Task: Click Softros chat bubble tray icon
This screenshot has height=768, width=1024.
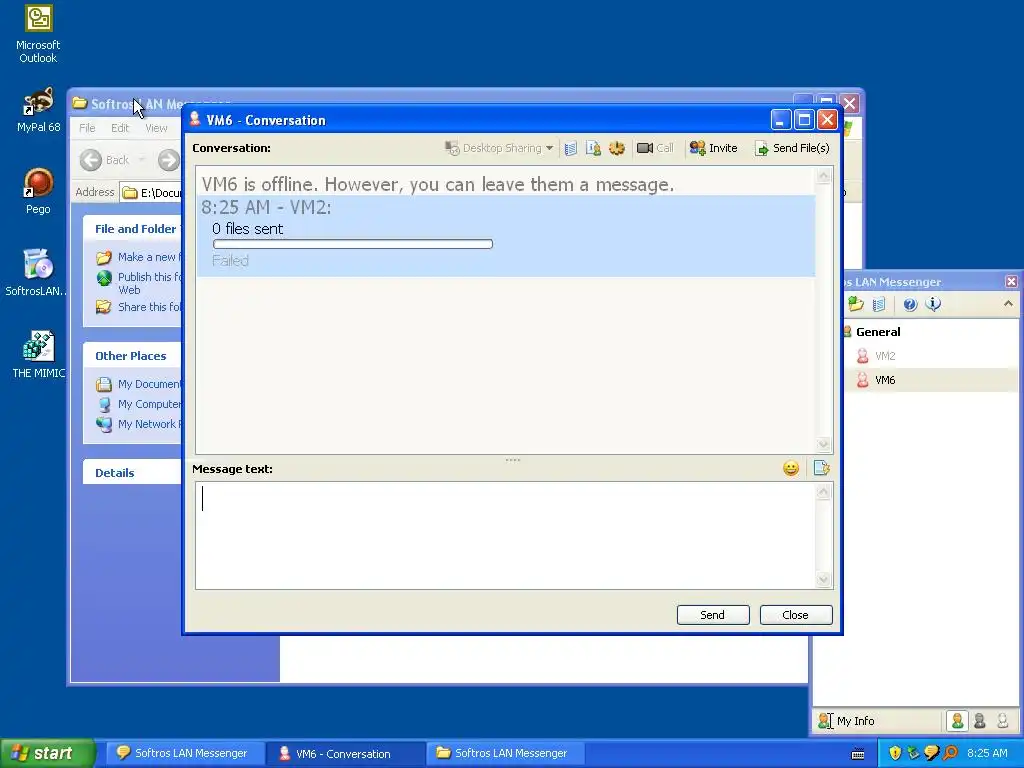Action: click(x=932, y=753)
